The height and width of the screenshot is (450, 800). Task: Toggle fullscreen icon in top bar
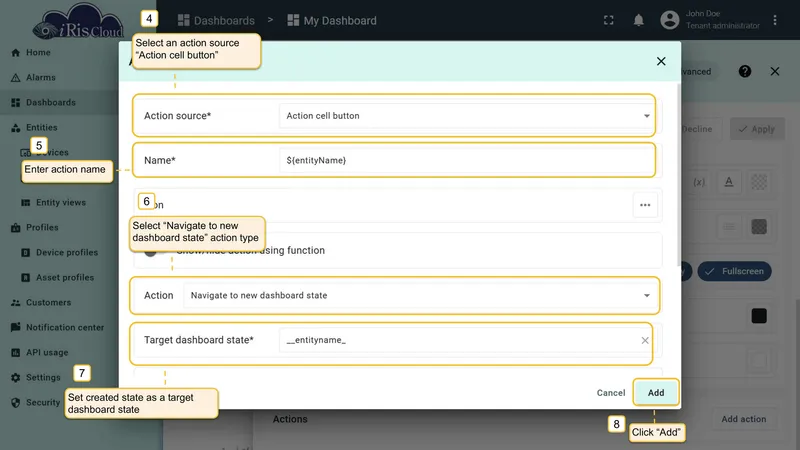(609, 20)
